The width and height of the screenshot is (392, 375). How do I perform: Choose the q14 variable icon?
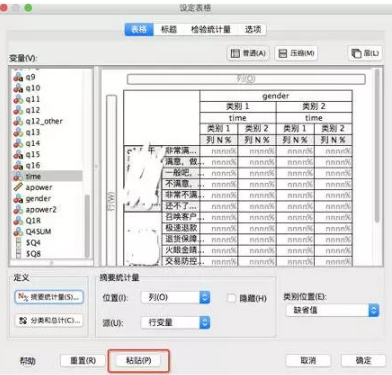(x=18, y=143)
